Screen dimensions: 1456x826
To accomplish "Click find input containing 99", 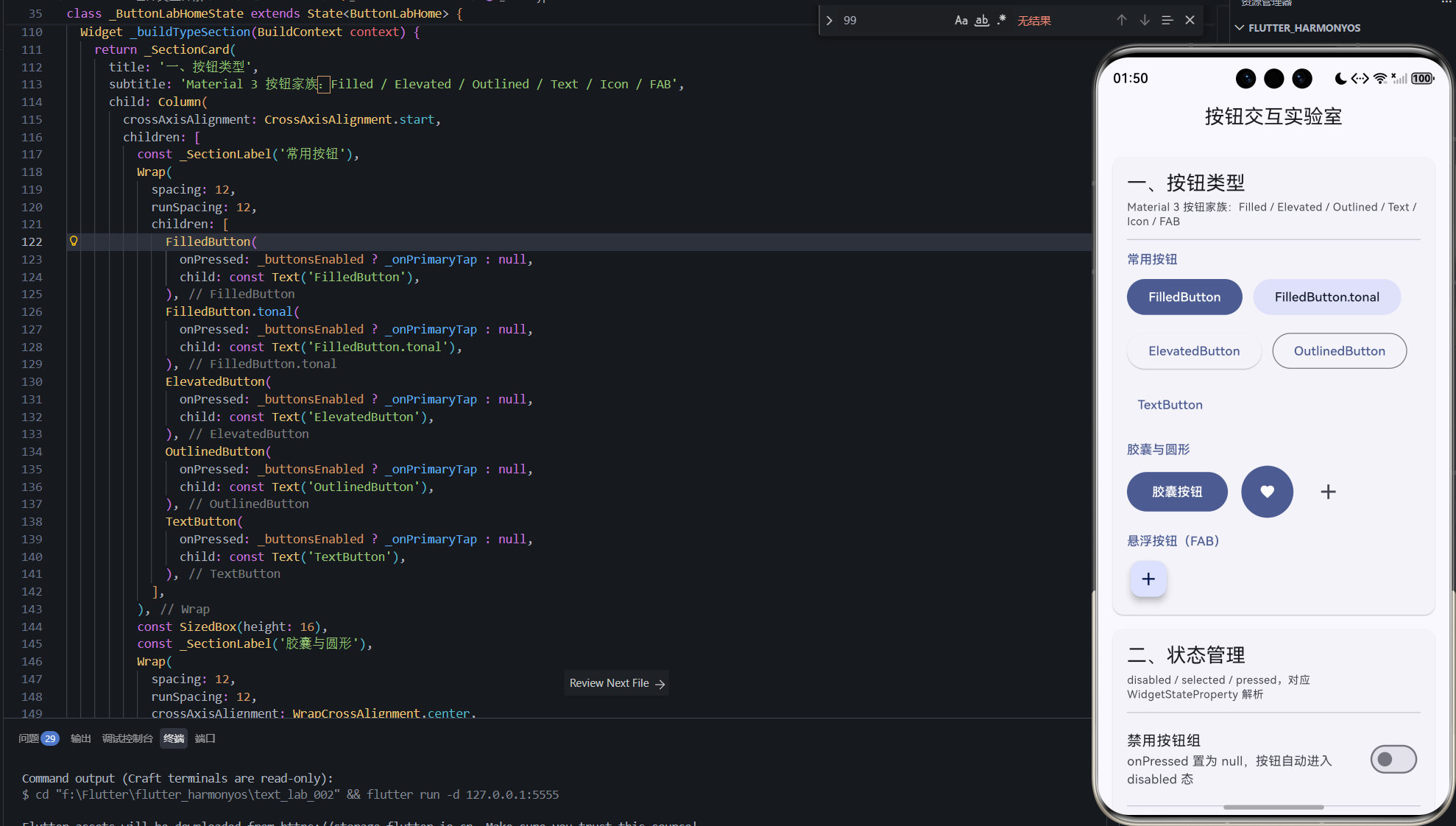I will point(894,21).
